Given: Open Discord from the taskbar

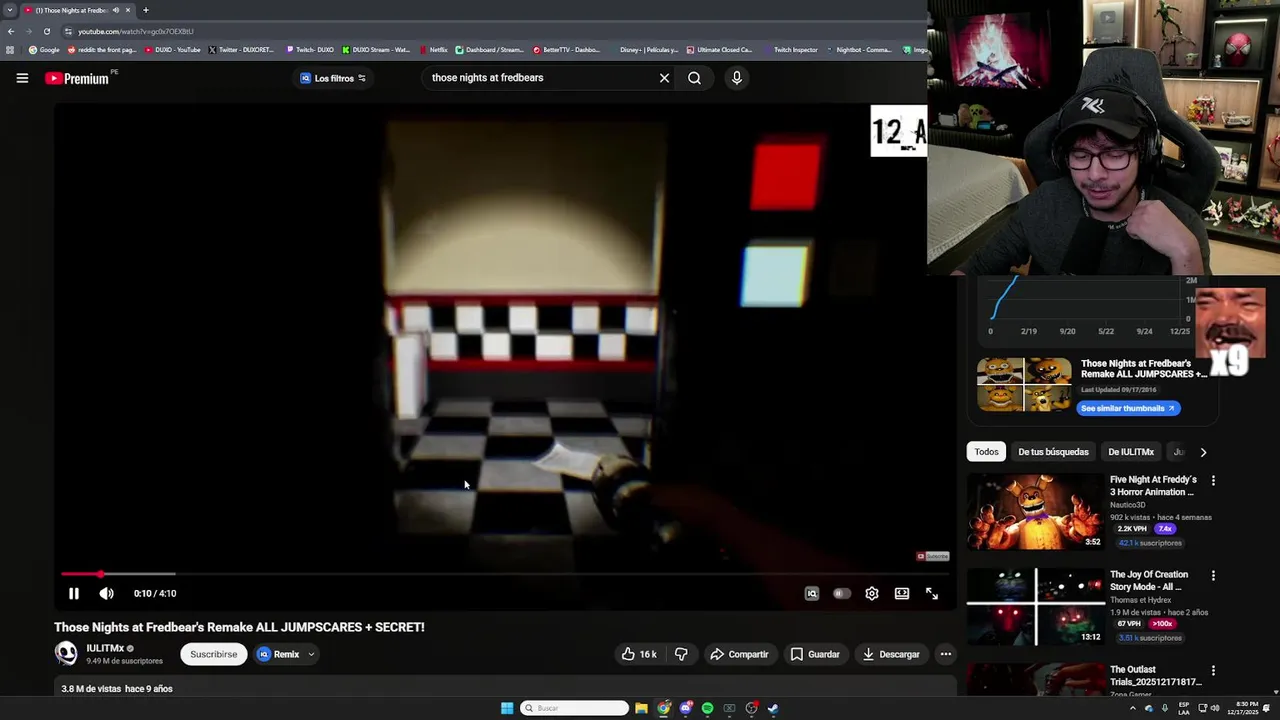Looking at the screenshot, I should point(685,708).
